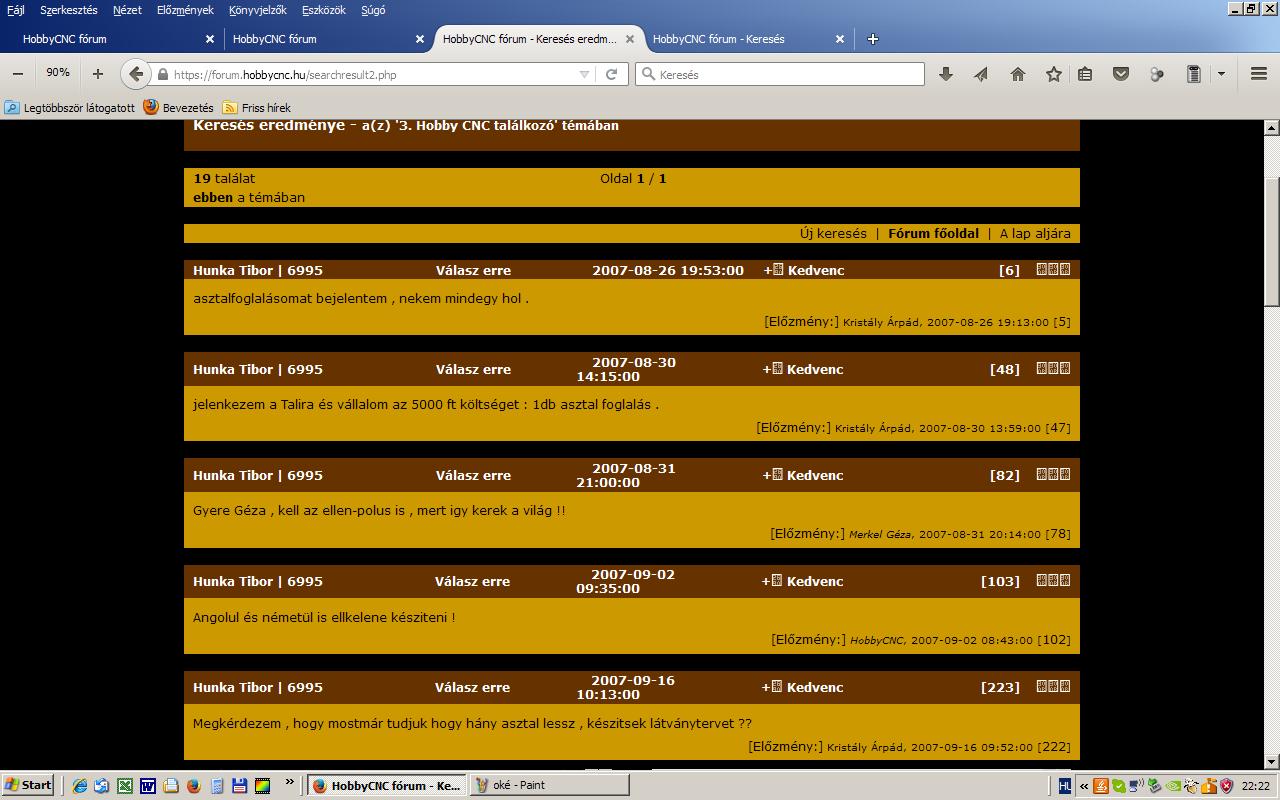Screen dimensions: 1280x800
Task: Zoom out with the minus button
Action: (x=18, y=73)
